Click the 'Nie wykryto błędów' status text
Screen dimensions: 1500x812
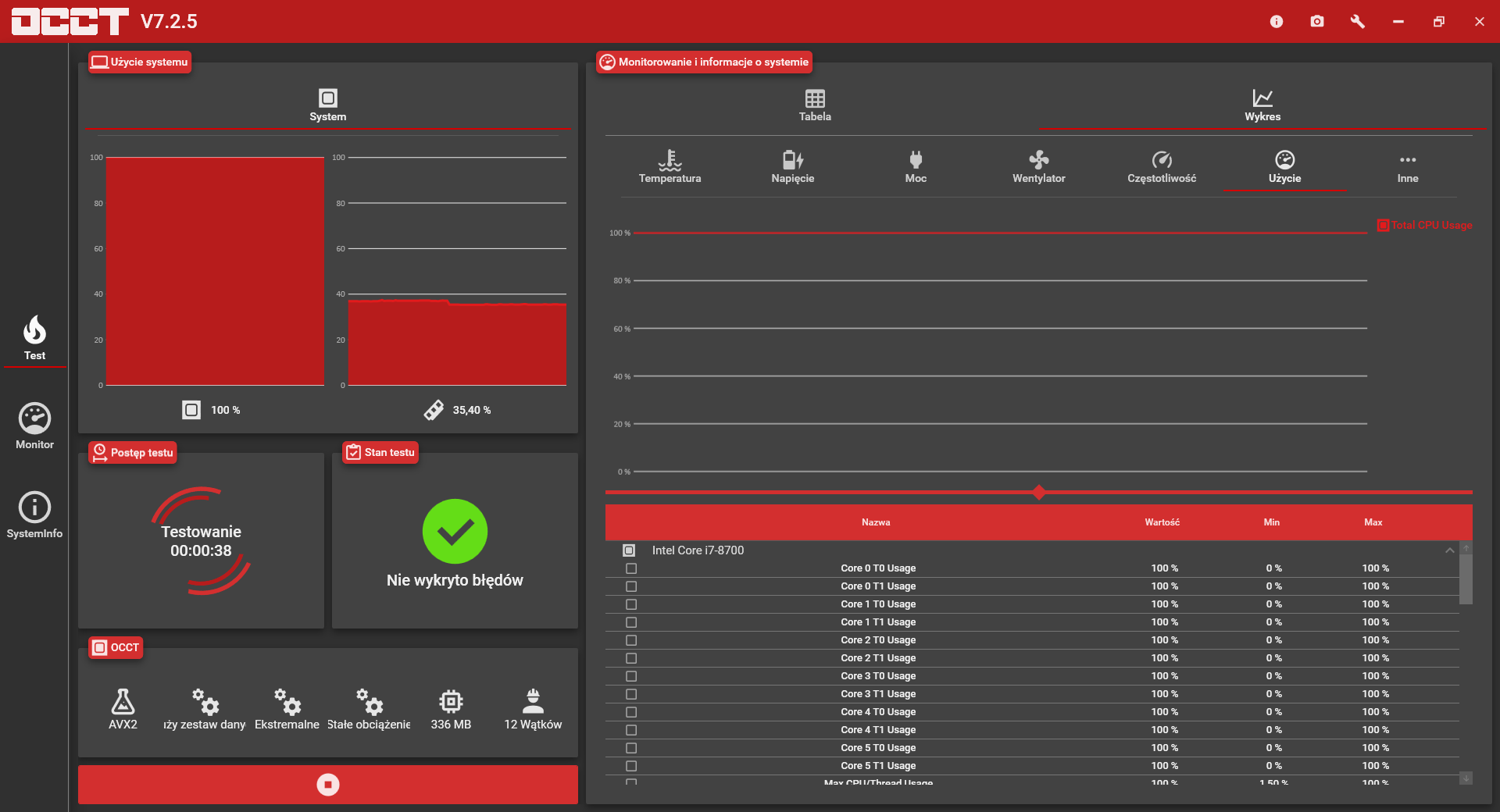point(455,580)
